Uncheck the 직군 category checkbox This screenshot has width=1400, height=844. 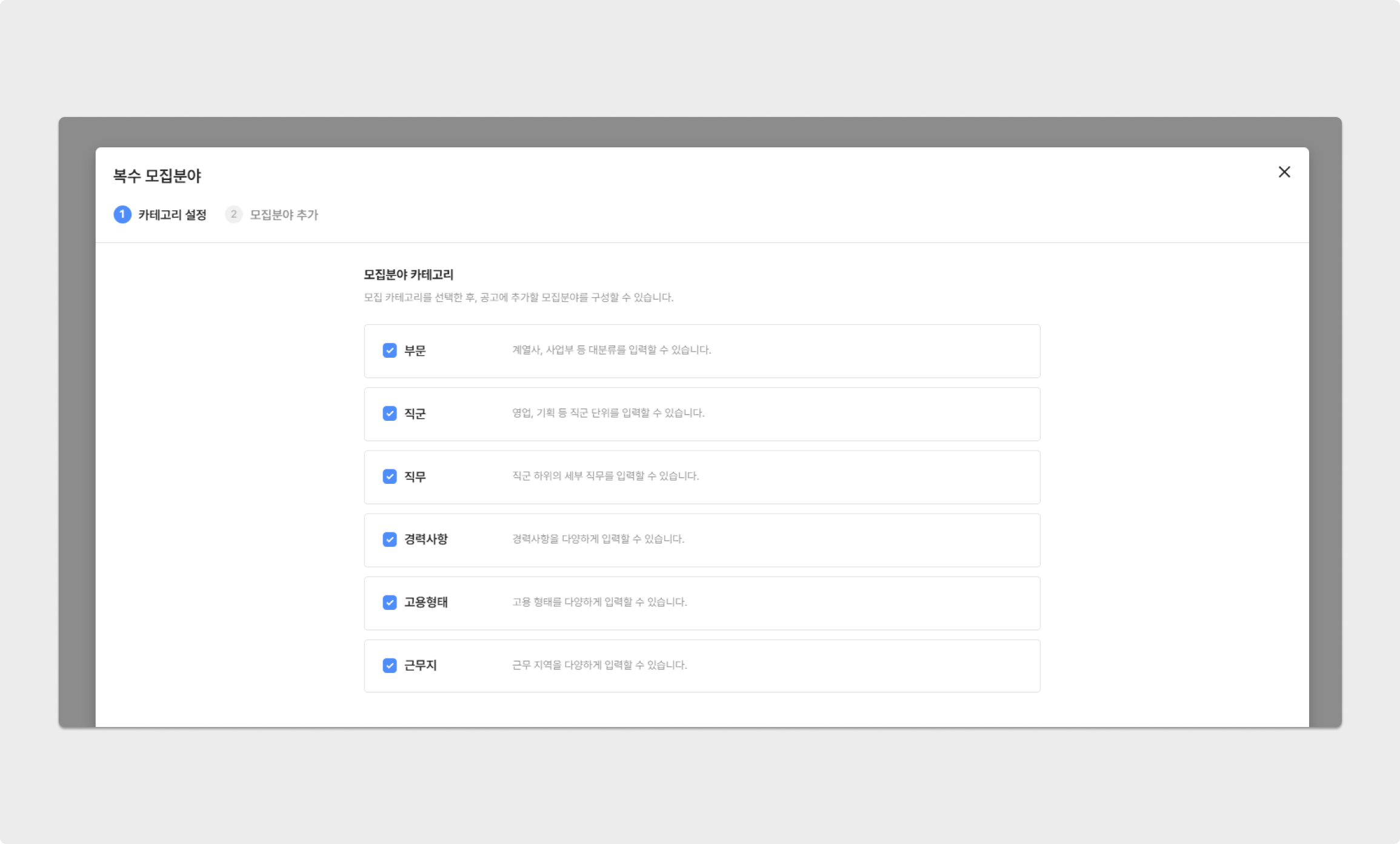point(389,413)
